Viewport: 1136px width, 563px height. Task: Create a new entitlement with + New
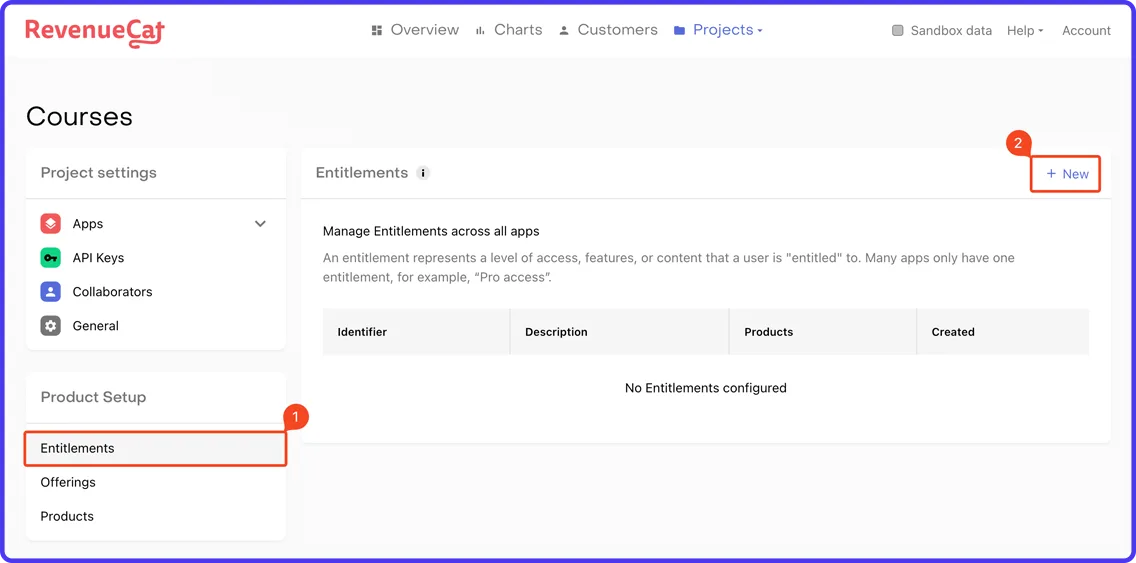(1066, 174)
